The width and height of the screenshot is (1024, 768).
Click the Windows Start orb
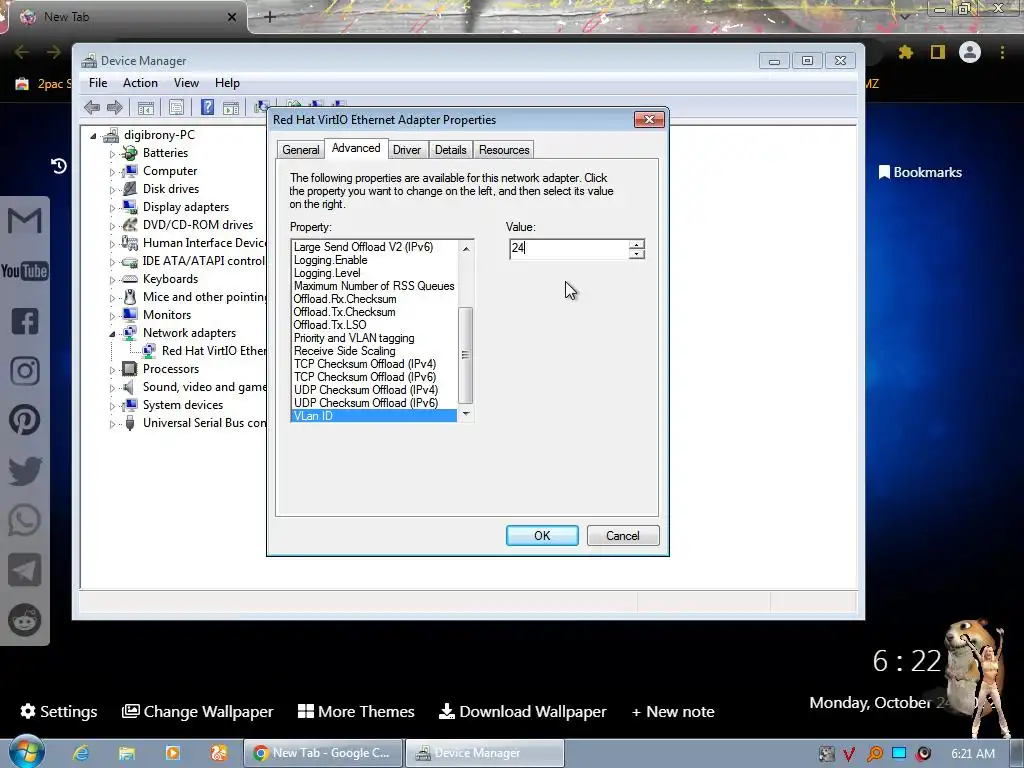pos(26,752)
